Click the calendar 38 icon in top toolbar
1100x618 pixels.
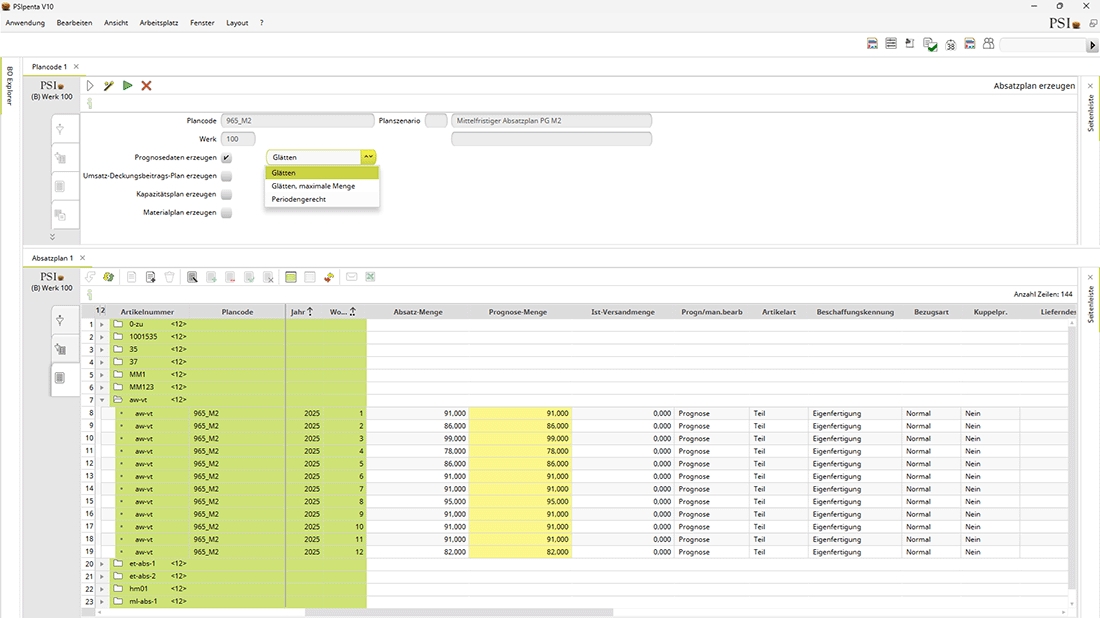pos(950,44)
